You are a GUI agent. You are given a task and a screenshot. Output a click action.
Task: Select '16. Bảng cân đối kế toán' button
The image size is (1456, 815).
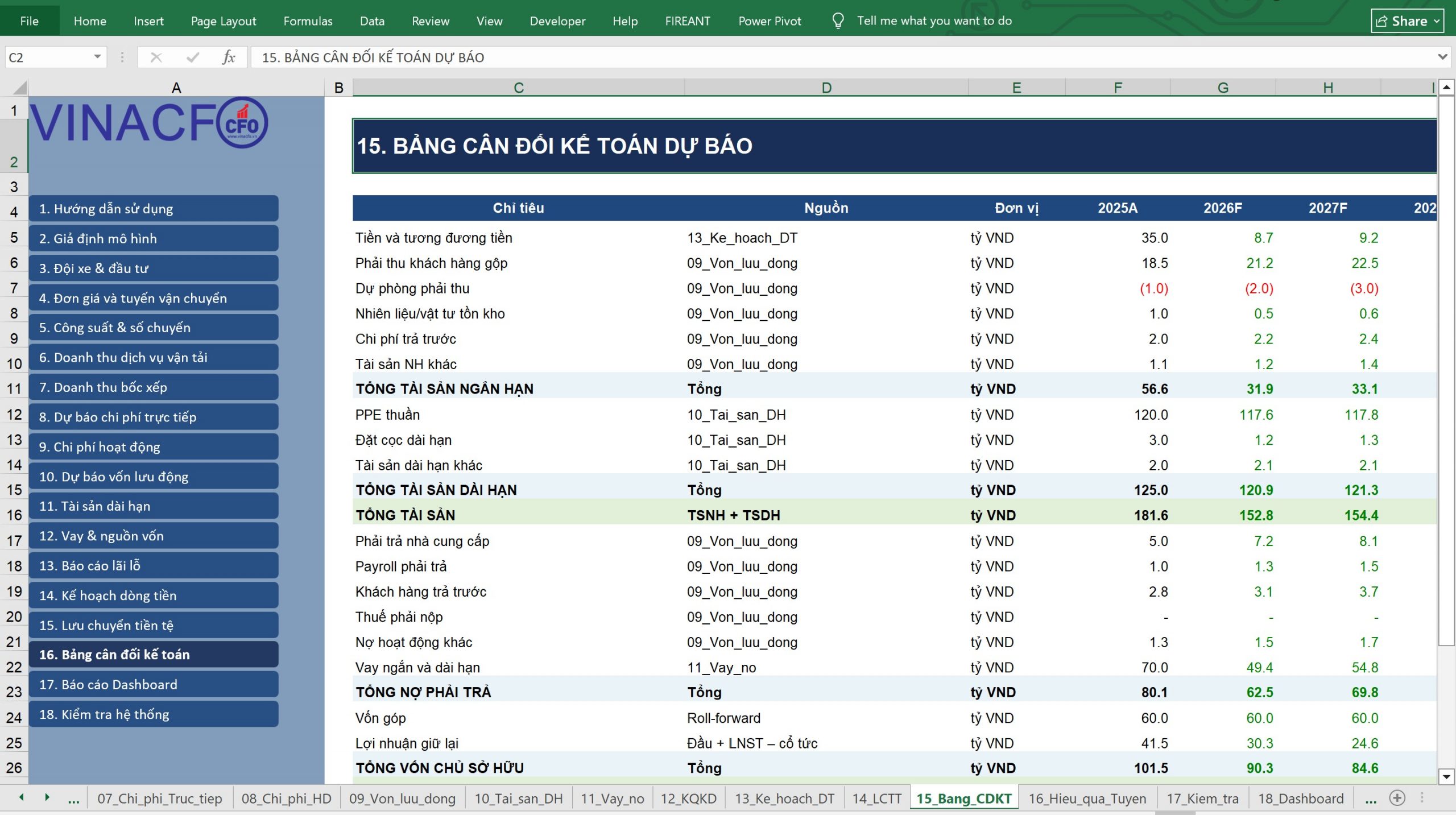pyautogui.click(x=154, y=655)
